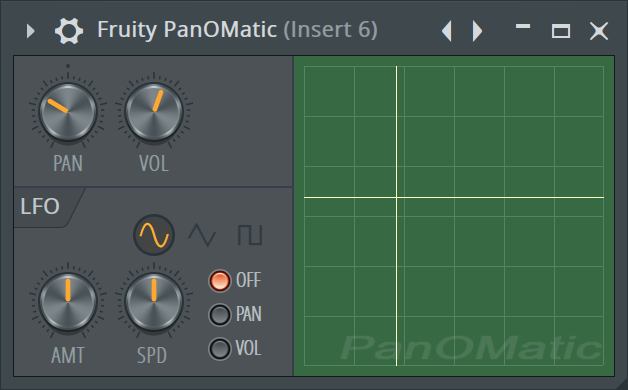Image resolution: width=628 pixels, height=390 pixels.
Task: Click the AMT knob
Action: (68, 302)
